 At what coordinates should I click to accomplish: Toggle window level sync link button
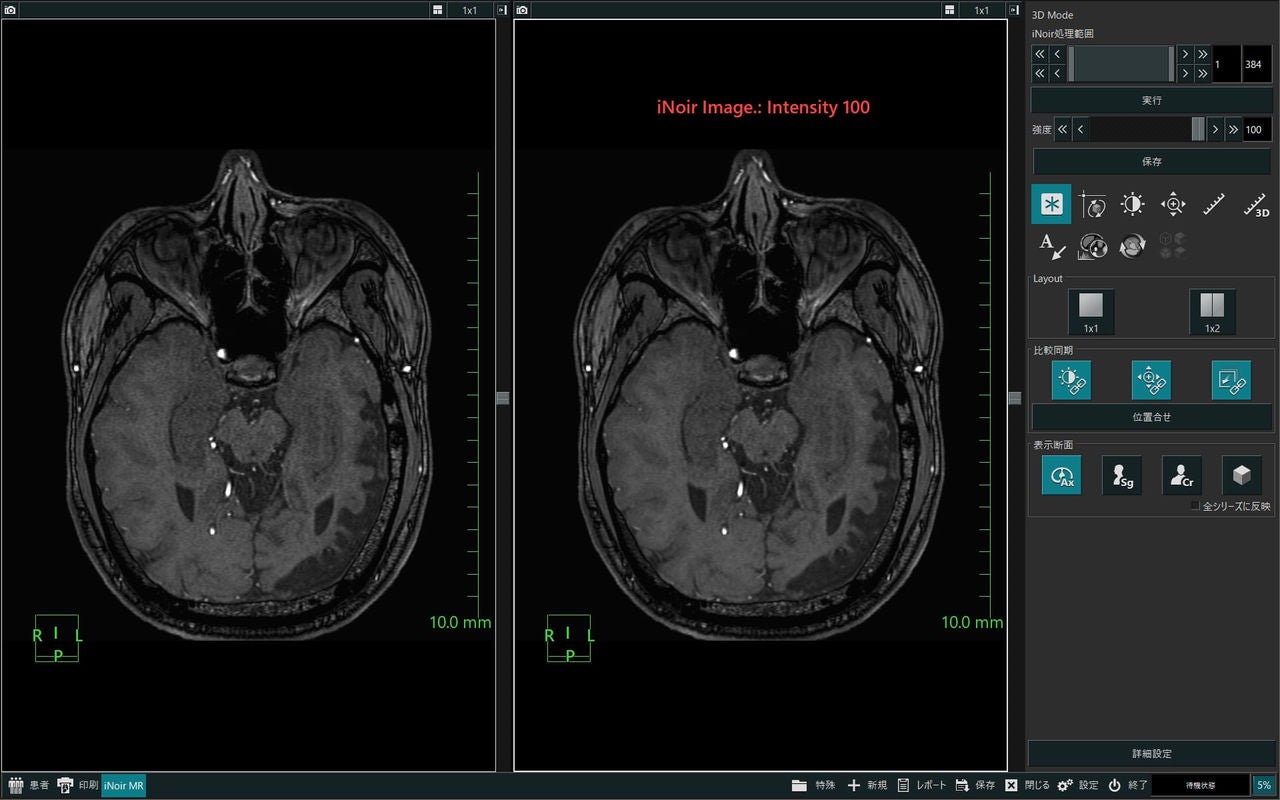[x=1071, y=381]
